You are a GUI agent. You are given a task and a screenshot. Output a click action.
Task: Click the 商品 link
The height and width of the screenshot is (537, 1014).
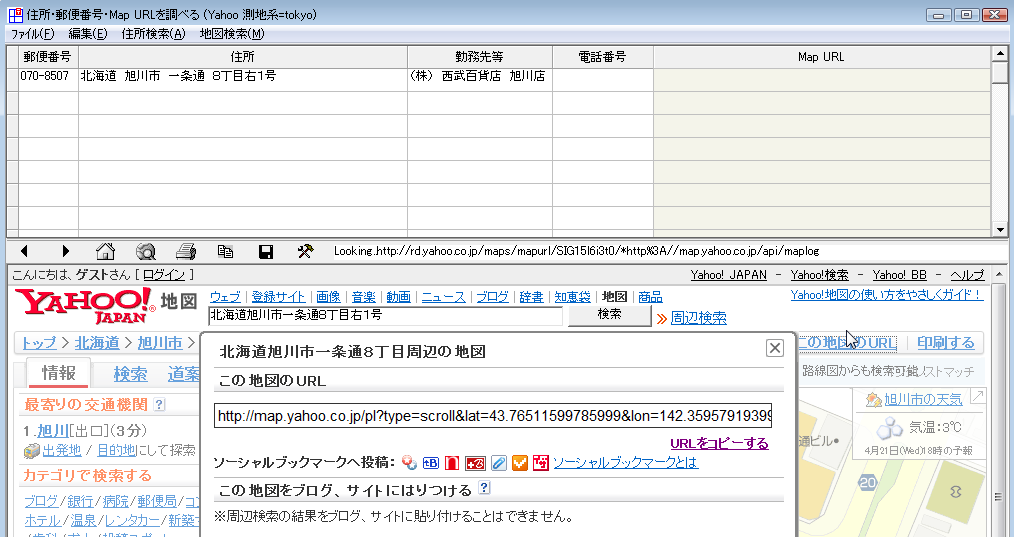(x=650, y=297)
